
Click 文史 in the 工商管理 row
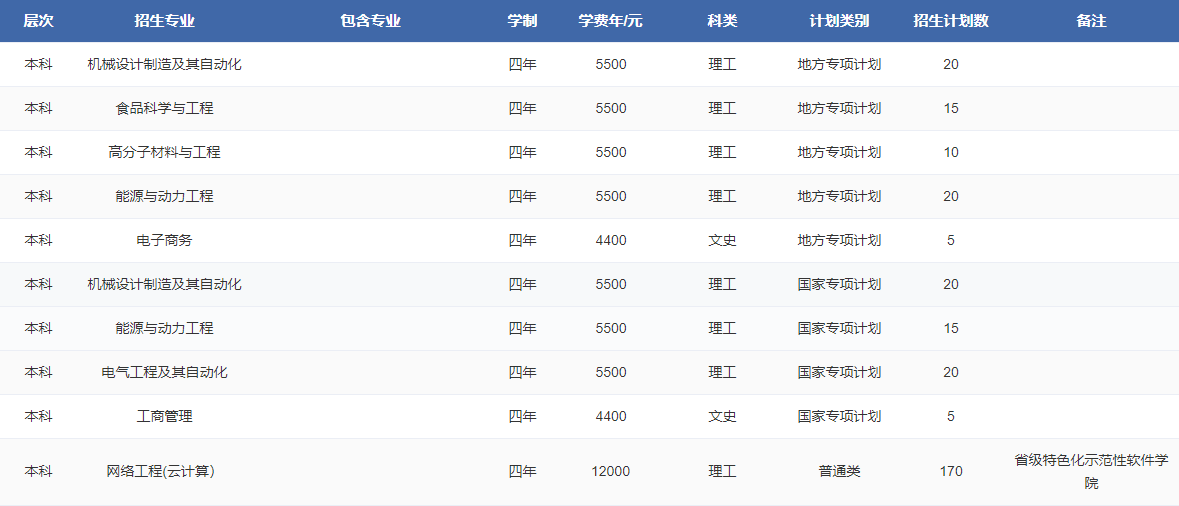(723, 417)
